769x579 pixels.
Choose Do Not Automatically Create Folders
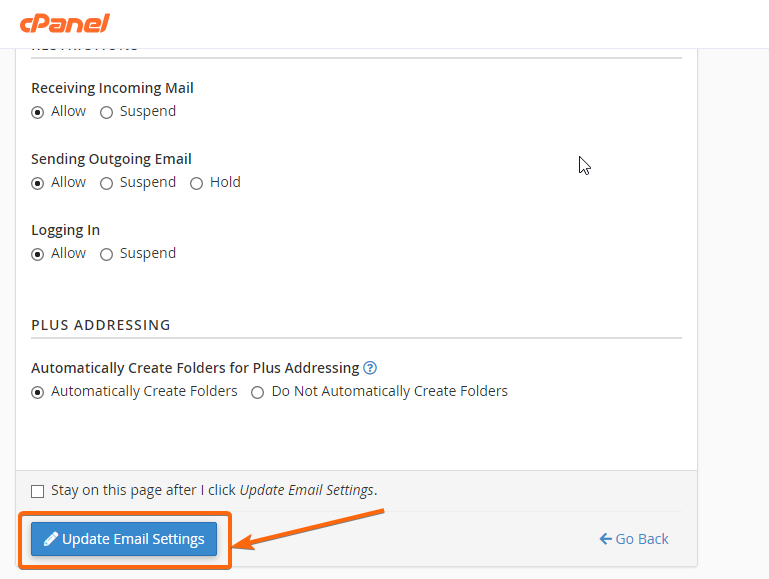pyautogui.click(x=257, y=392)
